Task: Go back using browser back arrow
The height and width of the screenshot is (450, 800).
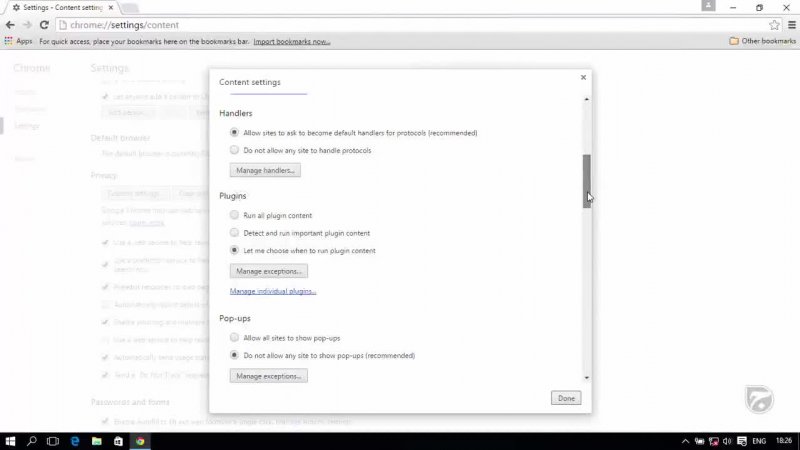Action: pyautogui.click(x=10, y=24)
